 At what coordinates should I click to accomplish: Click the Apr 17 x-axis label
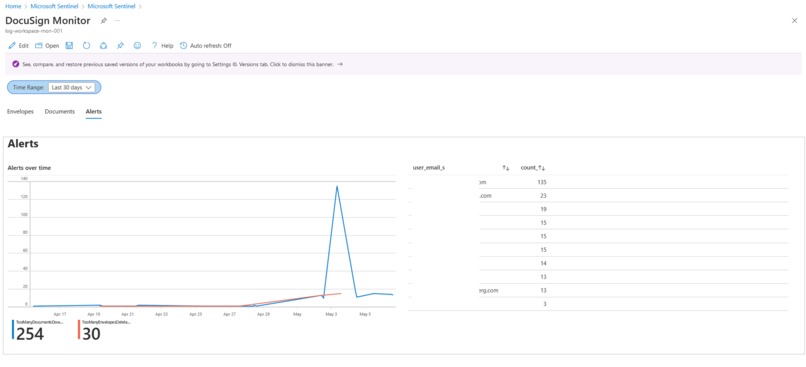pyautogui.click(x=60, y=313)
